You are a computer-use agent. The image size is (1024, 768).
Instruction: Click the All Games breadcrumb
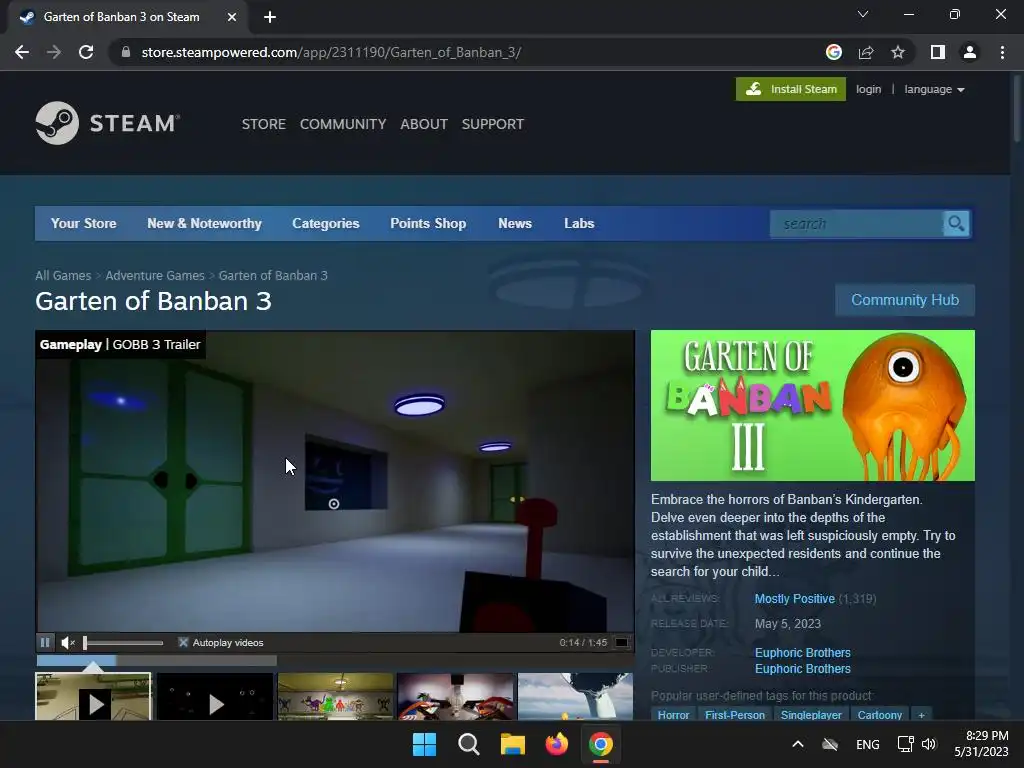(63, 276)
